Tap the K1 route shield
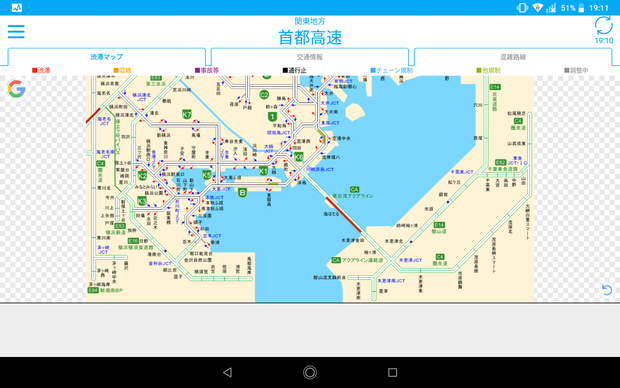The image size is (620, 388). tap(263, 171)
